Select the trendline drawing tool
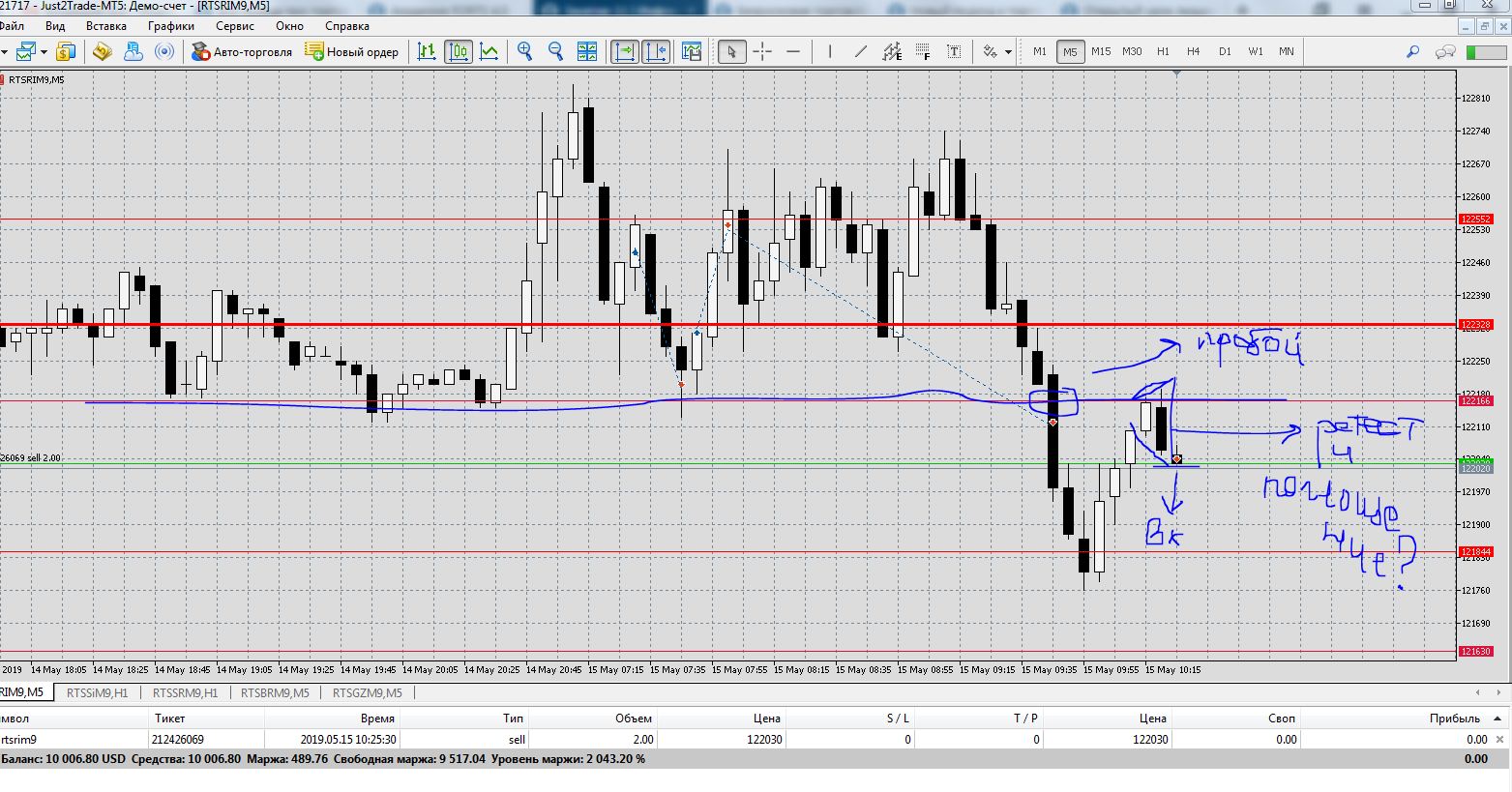Viewport: 1512px width, 792px height. 860,51
